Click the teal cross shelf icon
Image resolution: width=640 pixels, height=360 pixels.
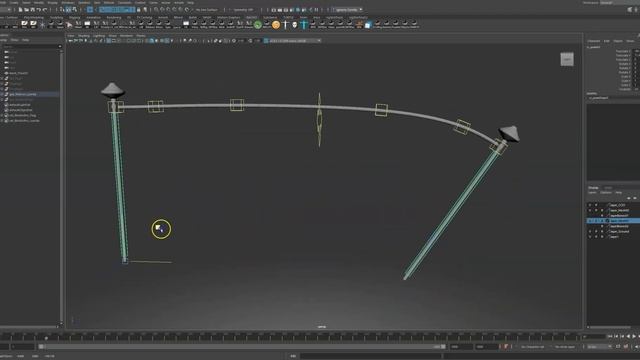coord(304,25)
